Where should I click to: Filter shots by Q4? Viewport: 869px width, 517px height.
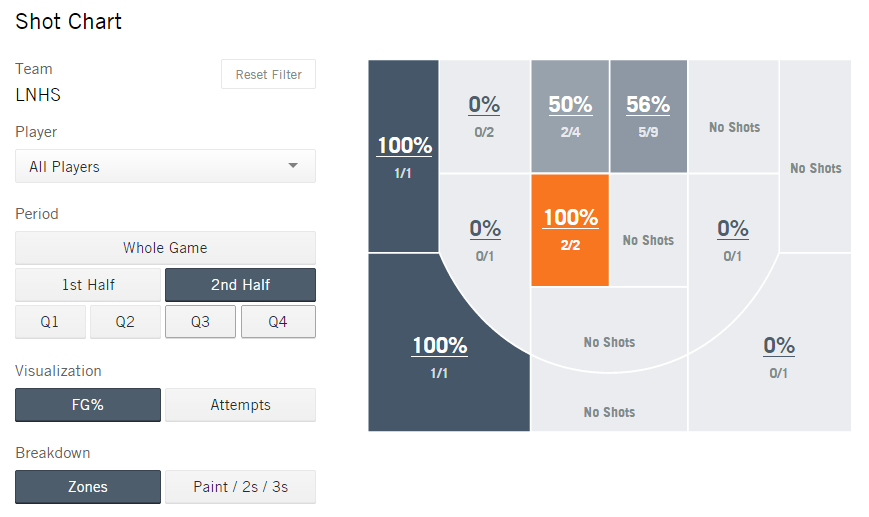pyautogui.click(x=278, y=322)
